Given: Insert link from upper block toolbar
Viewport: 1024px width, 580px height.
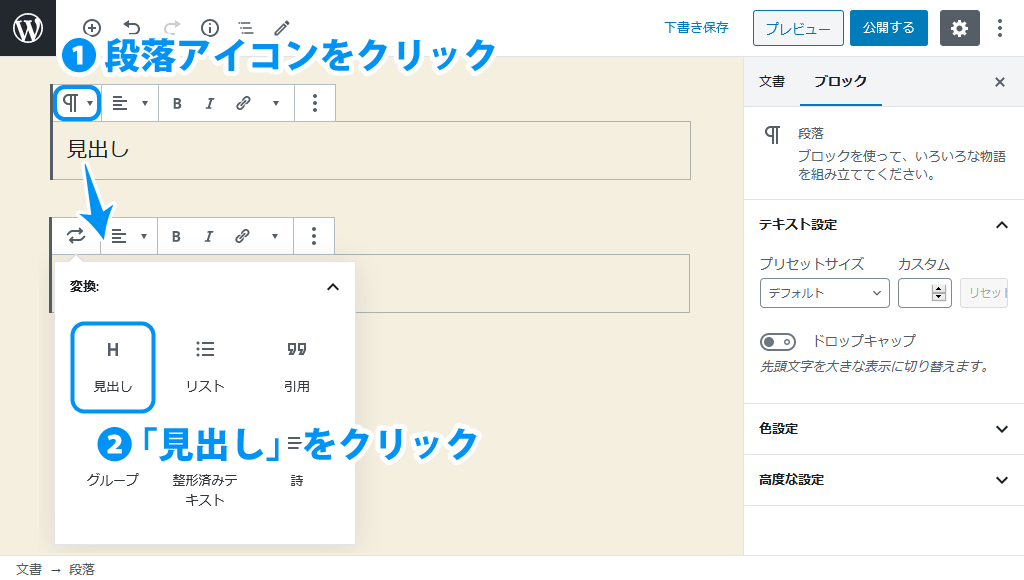Looking at the screenshot, I should tap(243, 103).
